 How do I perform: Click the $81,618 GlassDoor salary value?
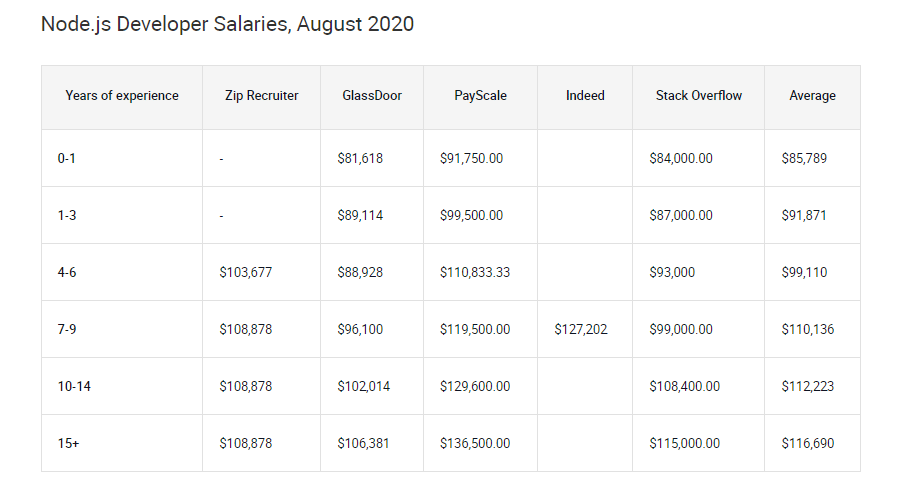click(360, 158)
